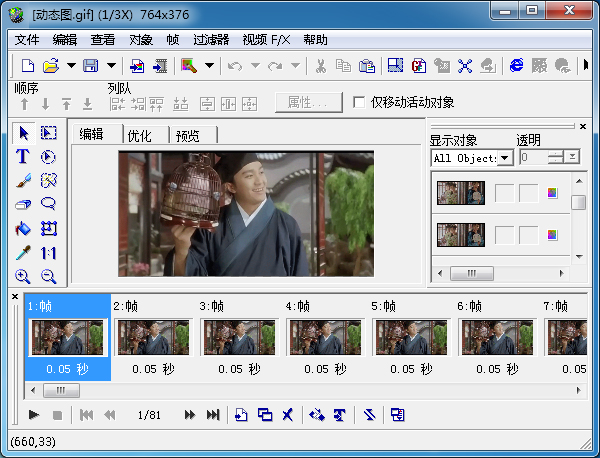Click the banner text icon in the bottom toolbar
This screenshot has height=458, width=600.
pos(339,414)
